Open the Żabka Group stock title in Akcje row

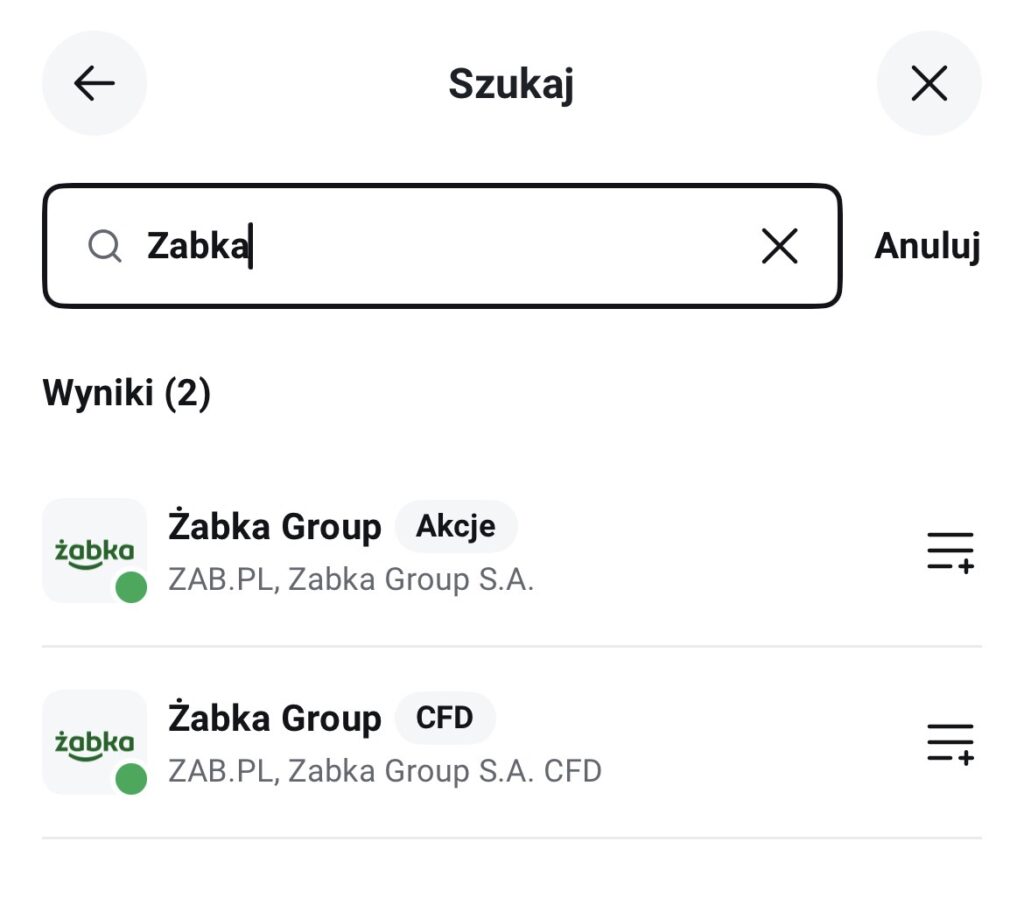pyautogui.click(x=274, y=527)
